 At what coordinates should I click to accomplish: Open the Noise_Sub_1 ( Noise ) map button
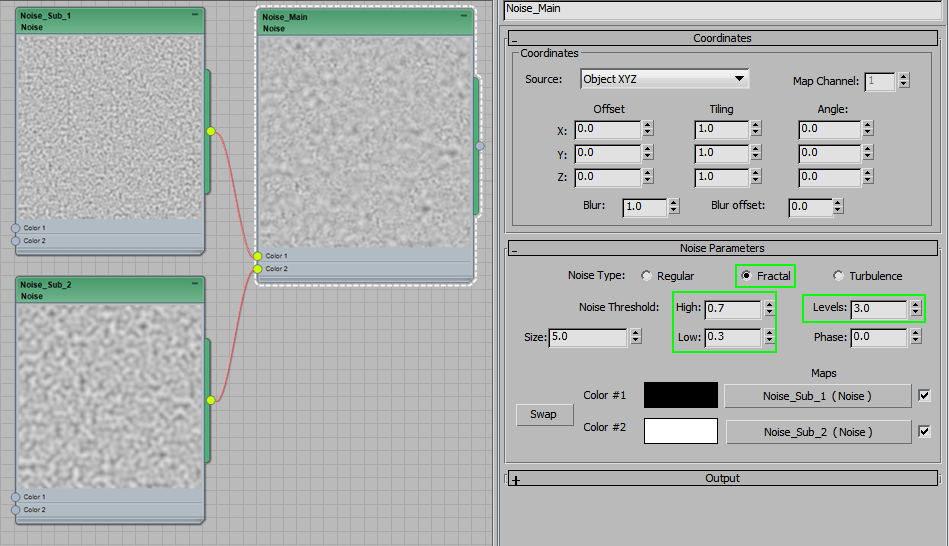coord(817,396)
